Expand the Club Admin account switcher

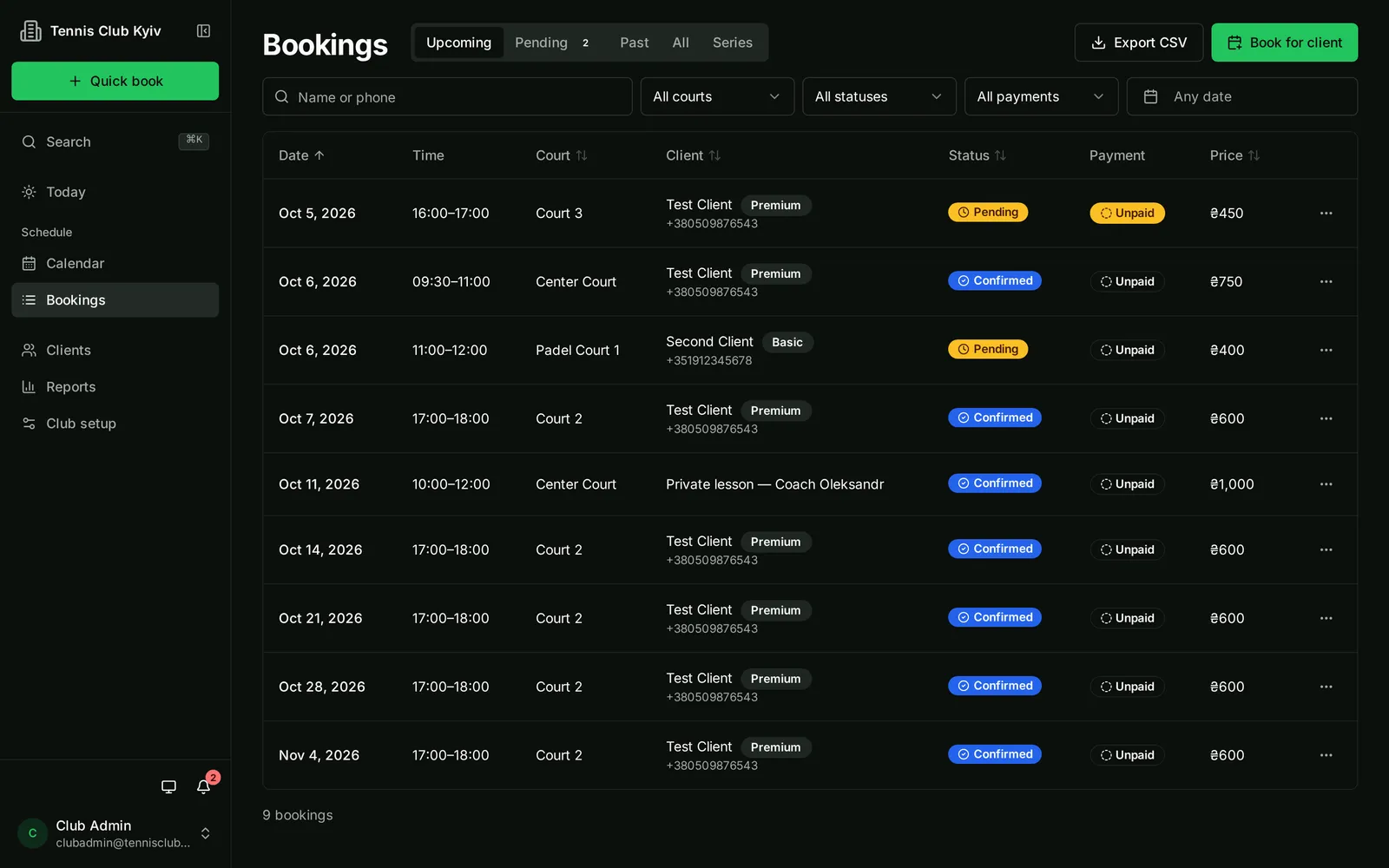tap(206, 833)
